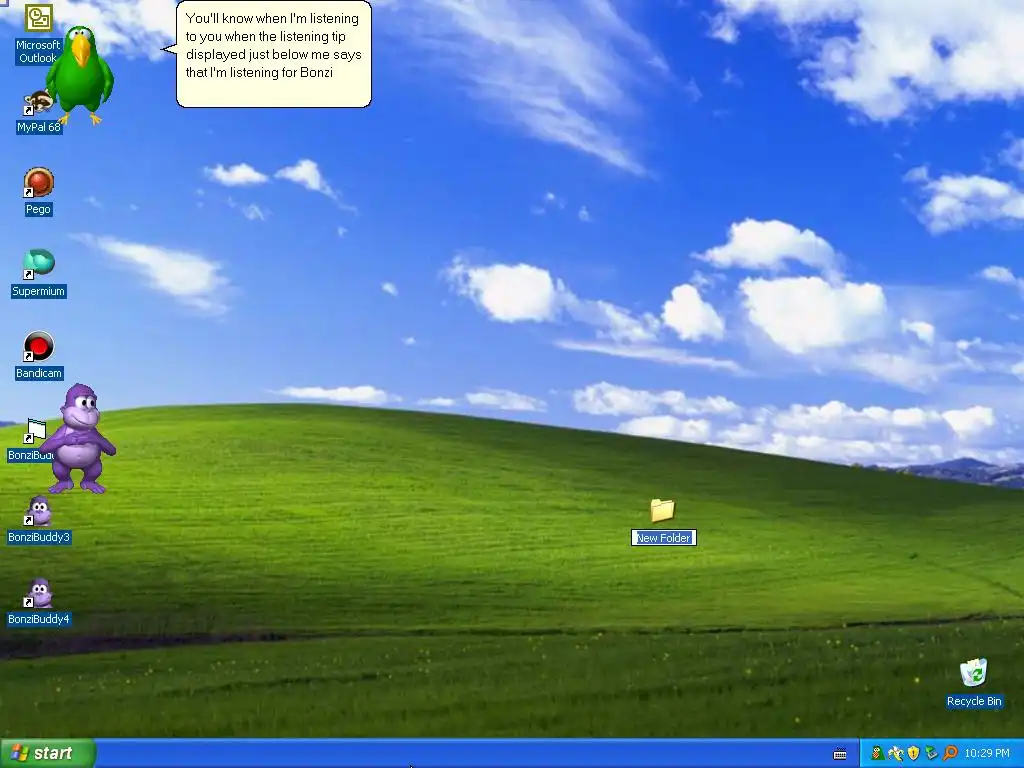Screen dimensions: 1024x768
Task: Click the BonziBuddy4 label text
Action: (39, 619)
